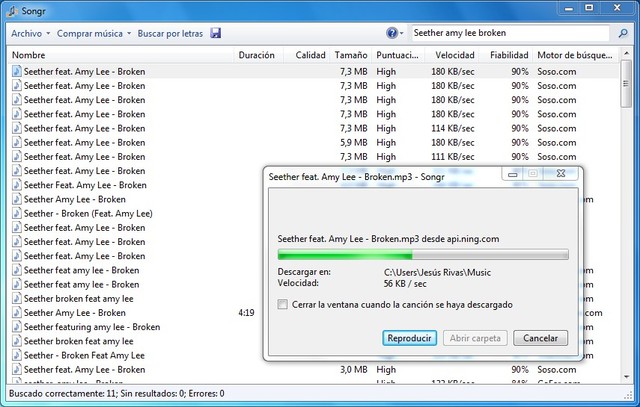Image resolution: width=640 pixels, height=407 pixels.
Task: Click the '3,0 MB' size cell
Action: tap(354, 369)
